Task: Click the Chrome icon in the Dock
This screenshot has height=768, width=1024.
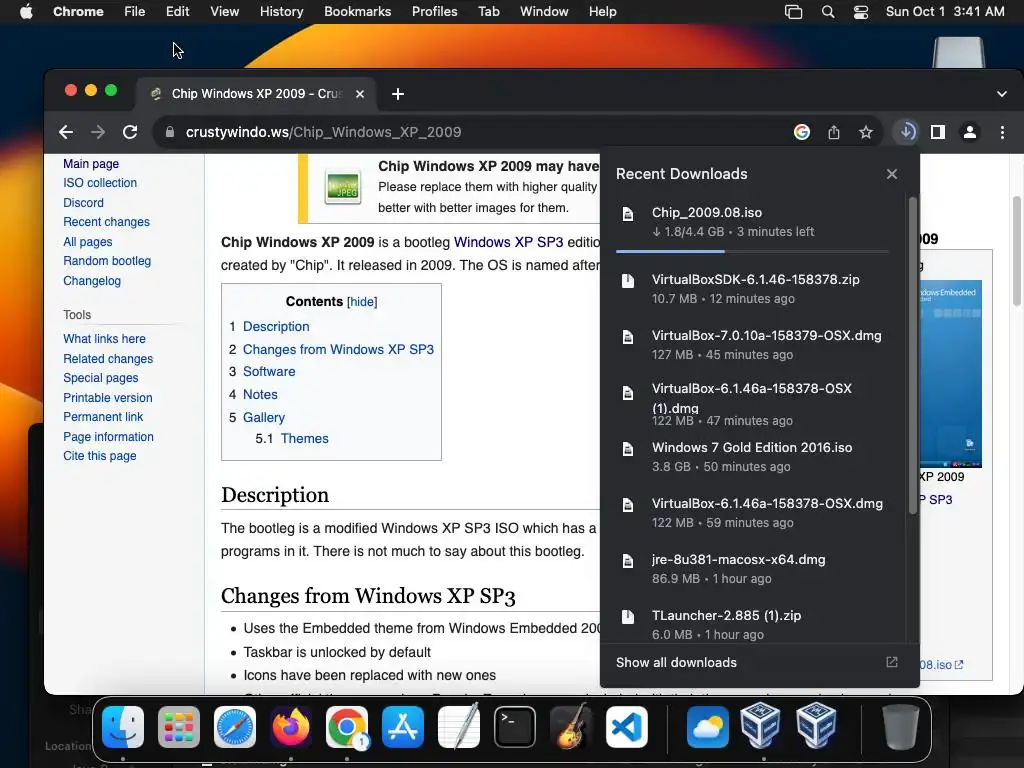Action: [x=347, y=727]
